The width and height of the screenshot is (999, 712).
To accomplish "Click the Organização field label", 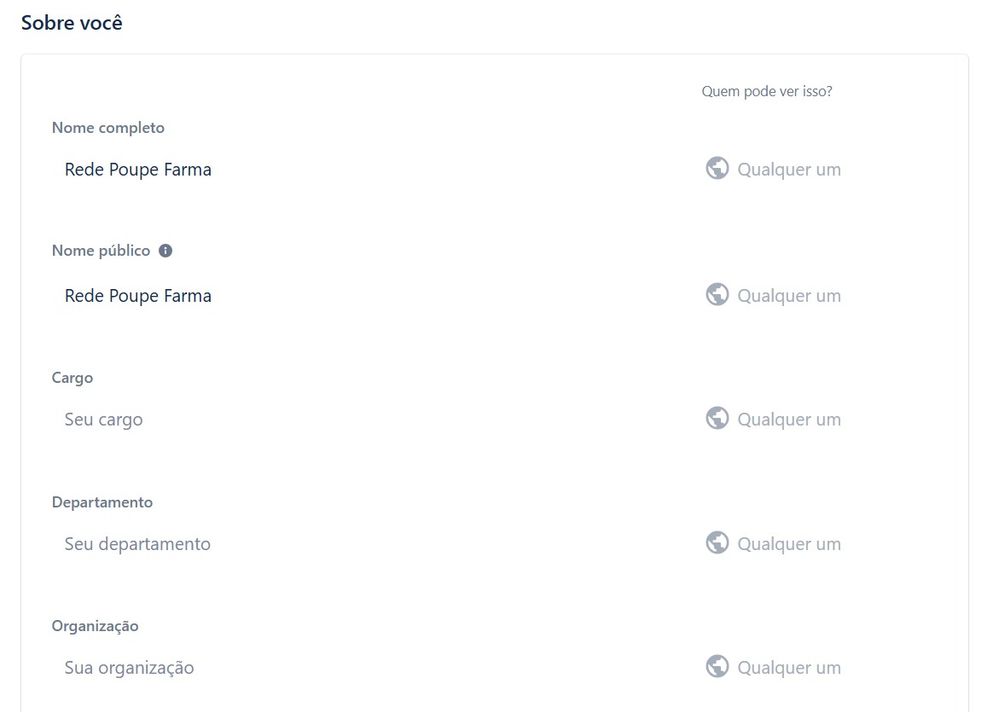I will (95, 626).
